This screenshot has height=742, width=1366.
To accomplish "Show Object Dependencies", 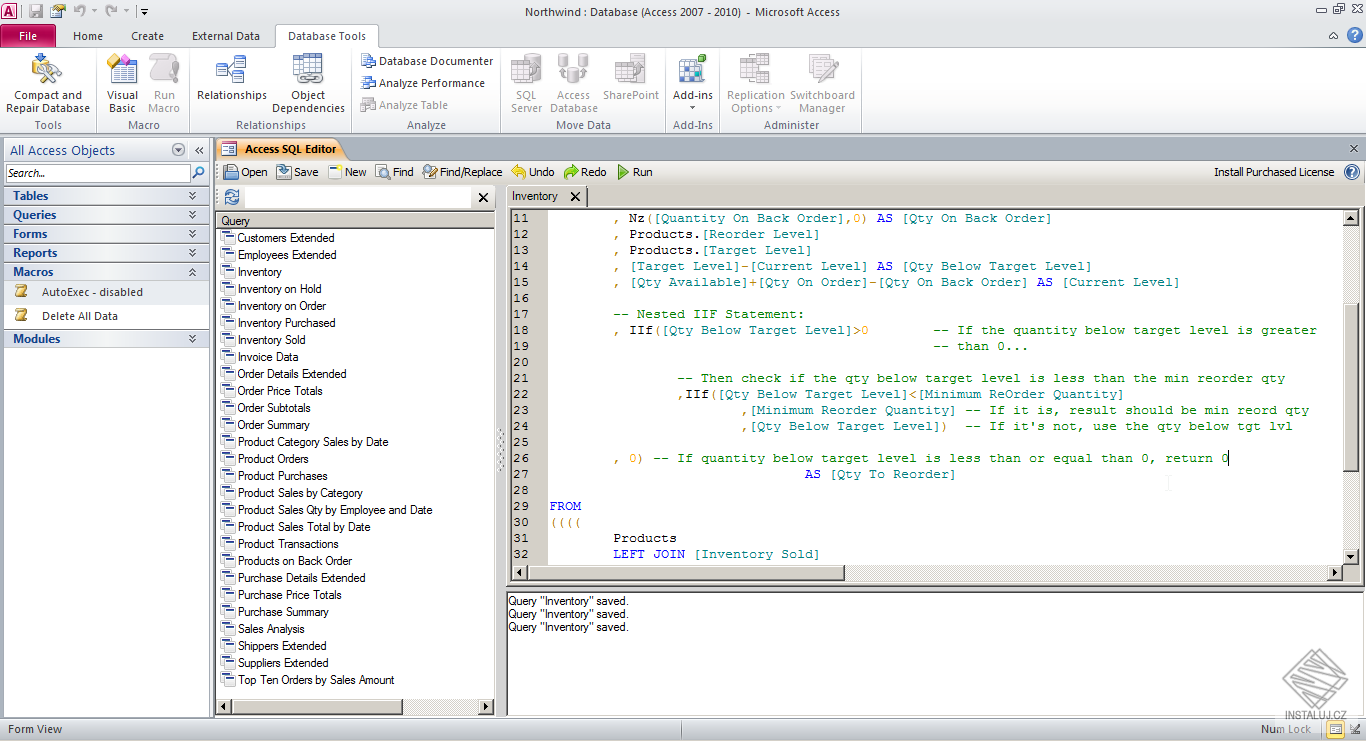I will click(x=308, y=84).
